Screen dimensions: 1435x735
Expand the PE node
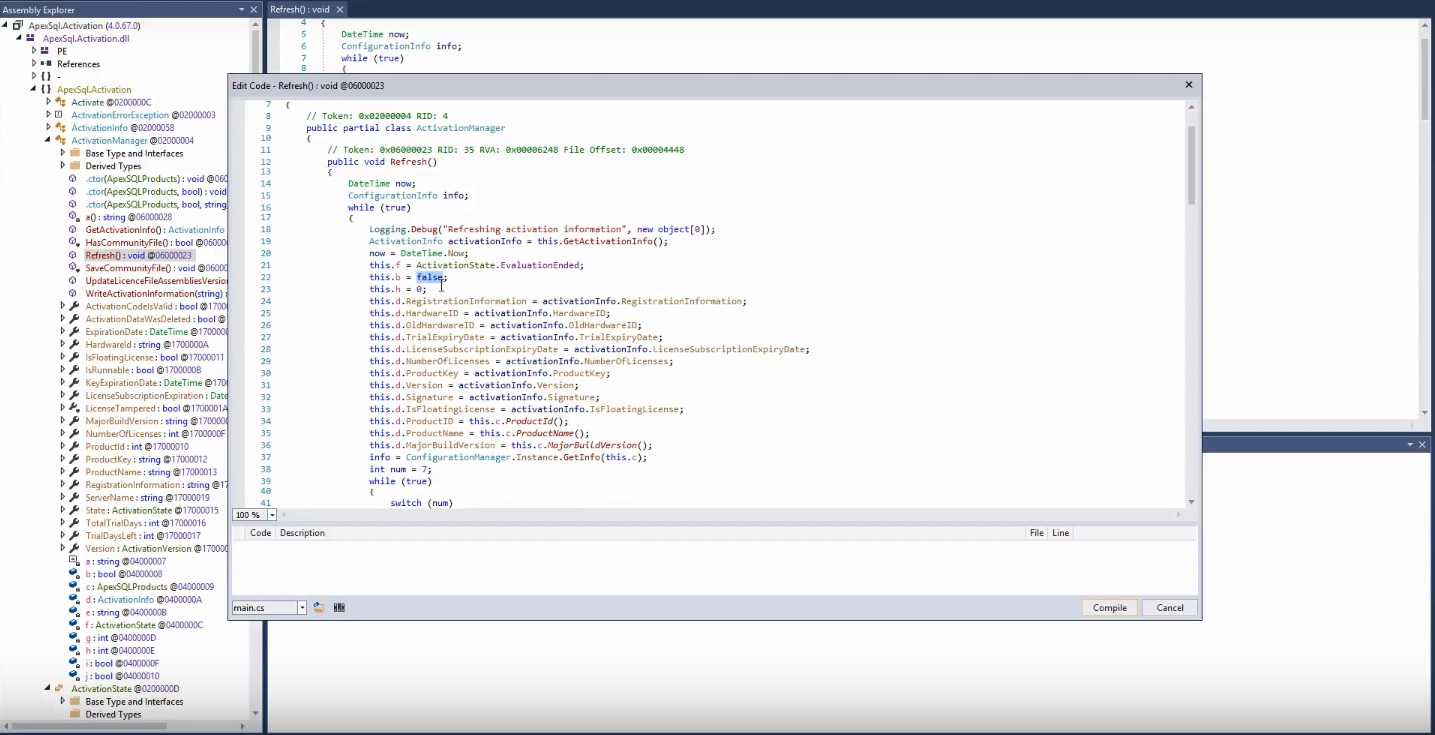34,51
